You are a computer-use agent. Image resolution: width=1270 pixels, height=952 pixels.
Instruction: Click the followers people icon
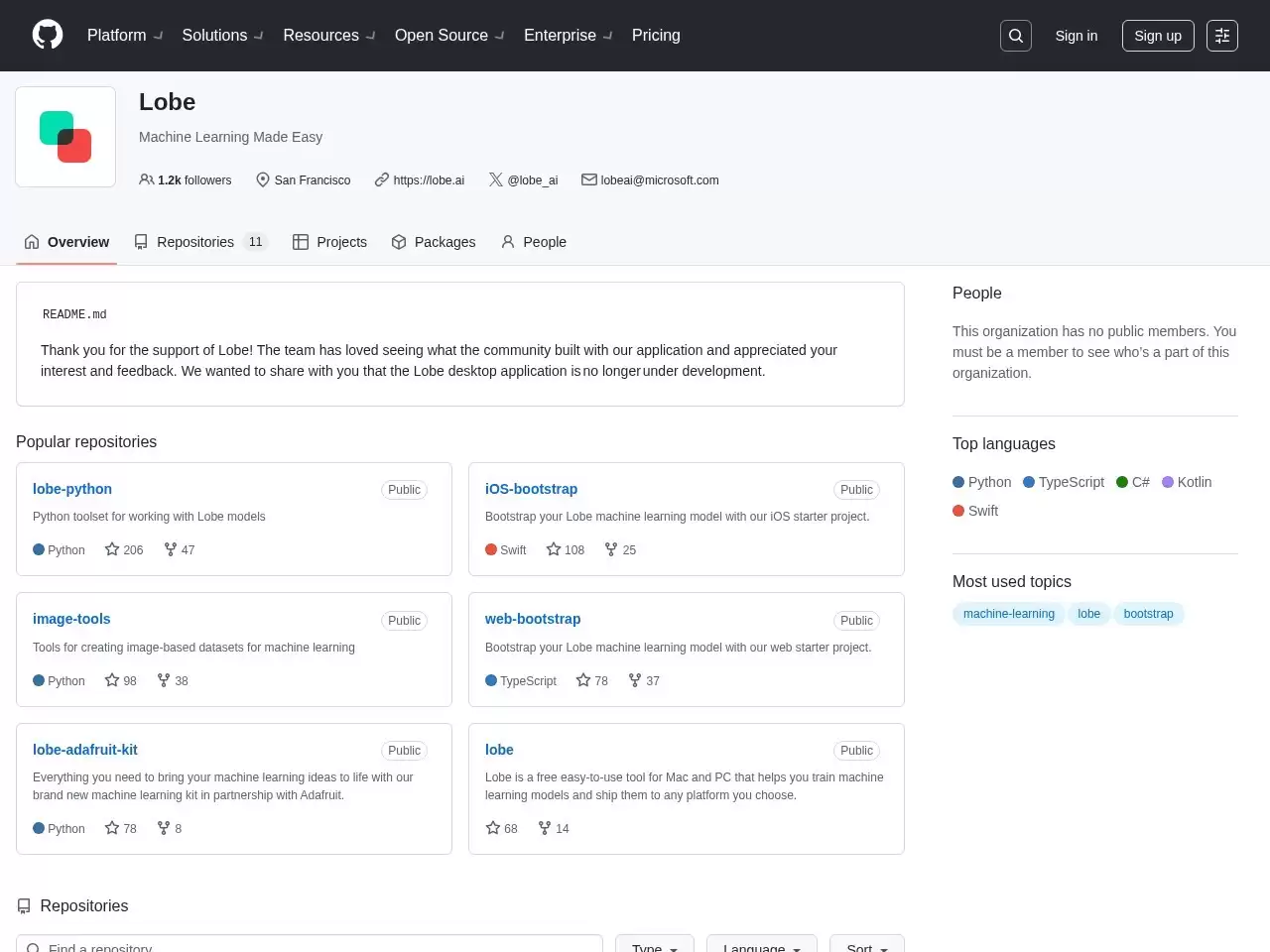(x=147, y=179)
